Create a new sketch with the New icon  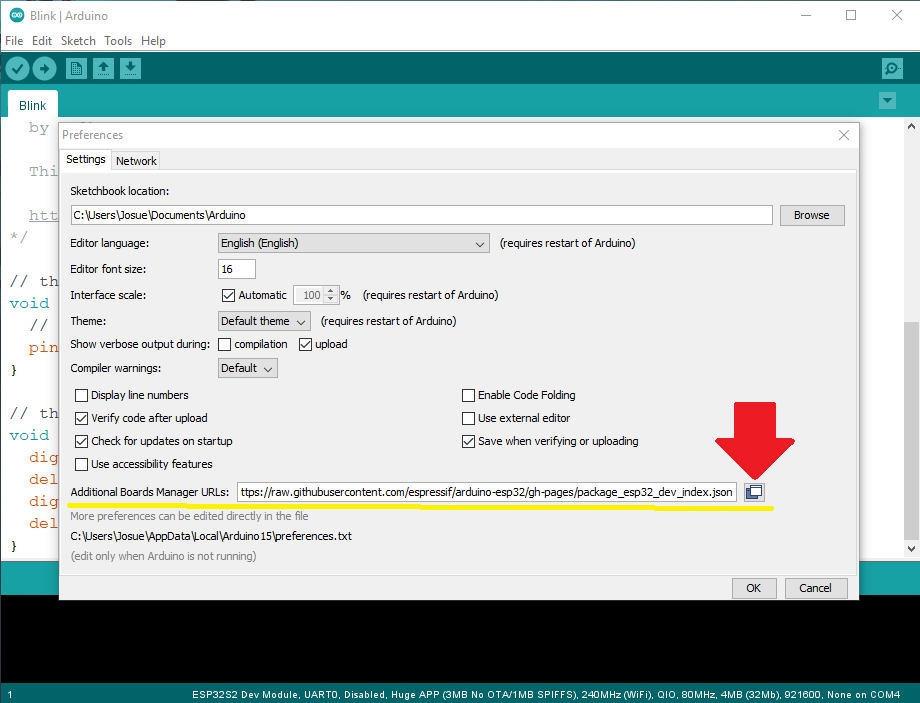76,69
